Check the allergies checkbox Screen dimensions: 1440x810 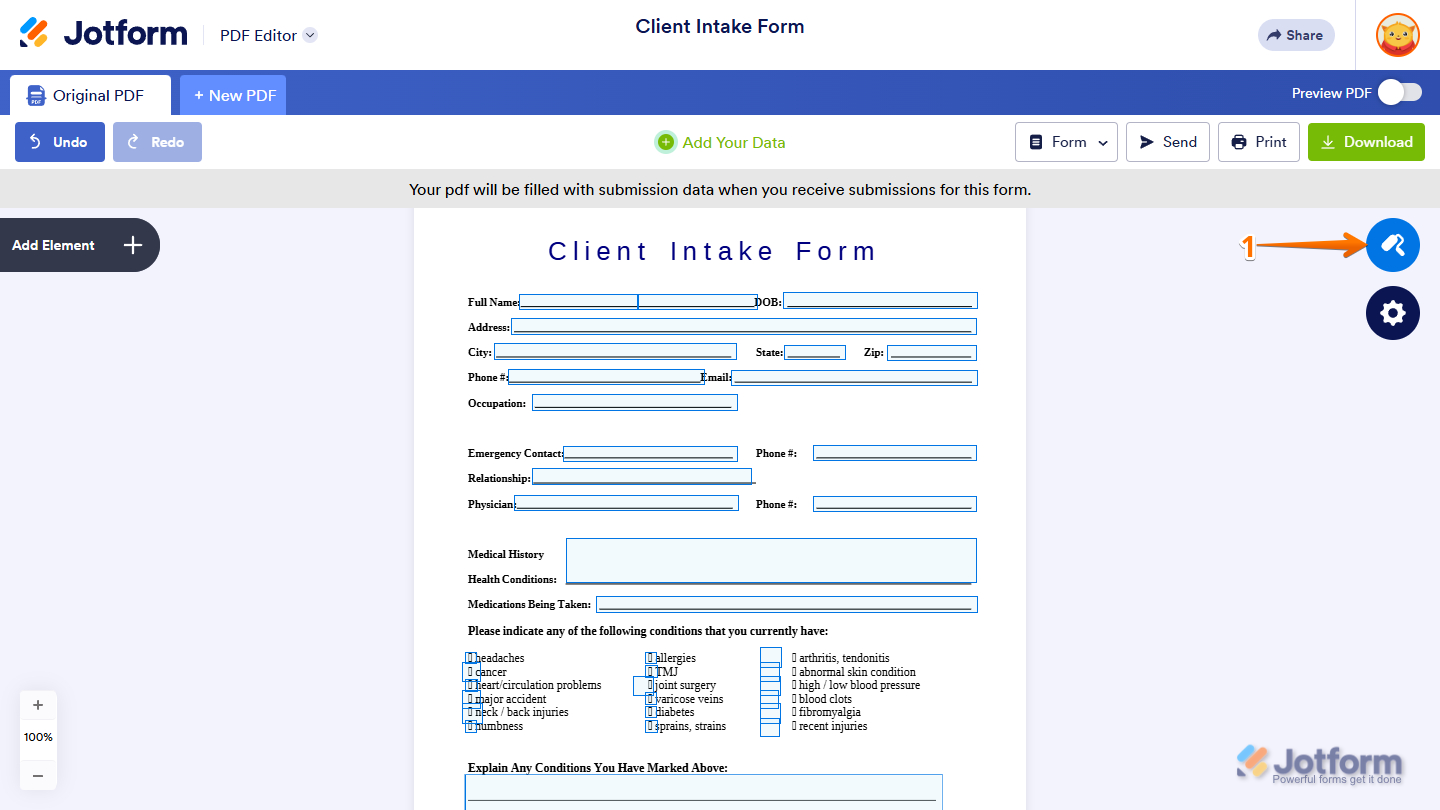651,658
